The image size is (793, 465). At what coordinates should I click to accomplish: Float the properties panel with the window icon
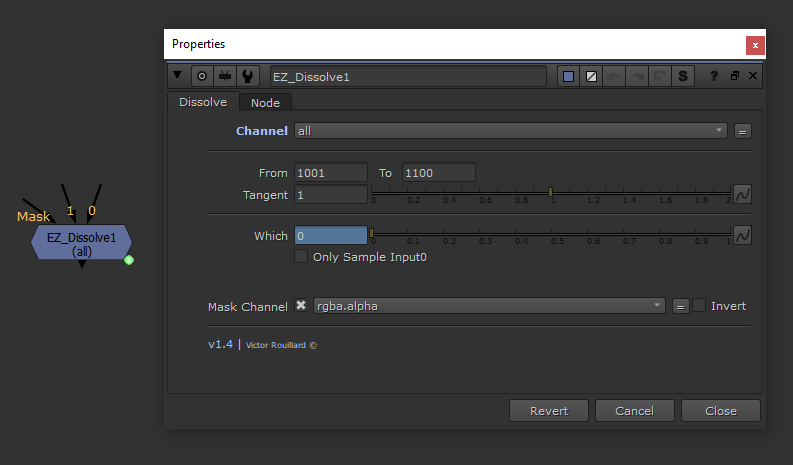coord(734,76)
